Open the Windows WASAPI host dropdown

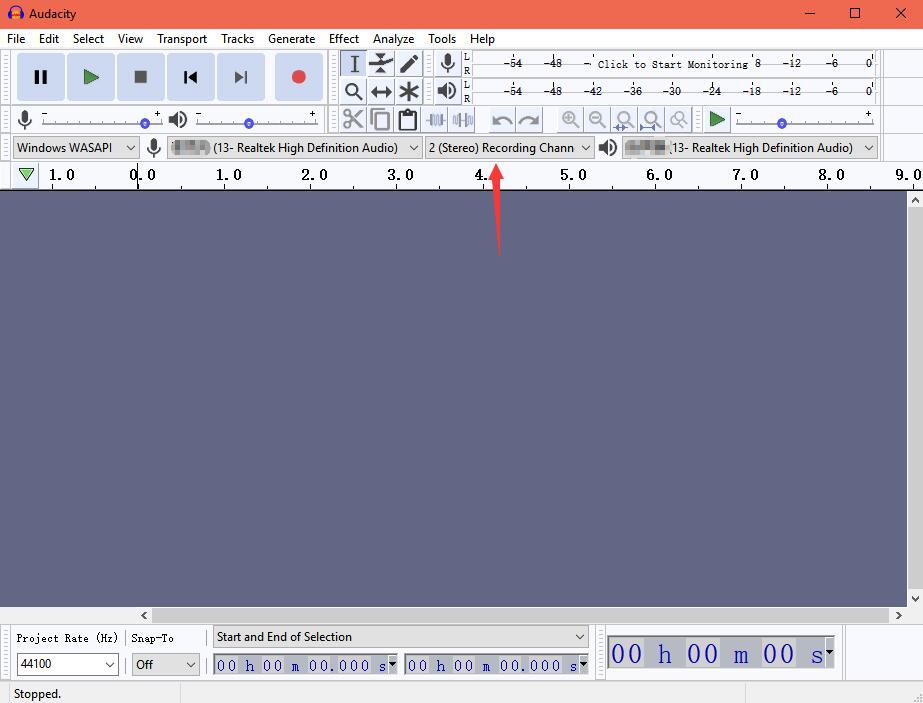[x=76, y=148]
